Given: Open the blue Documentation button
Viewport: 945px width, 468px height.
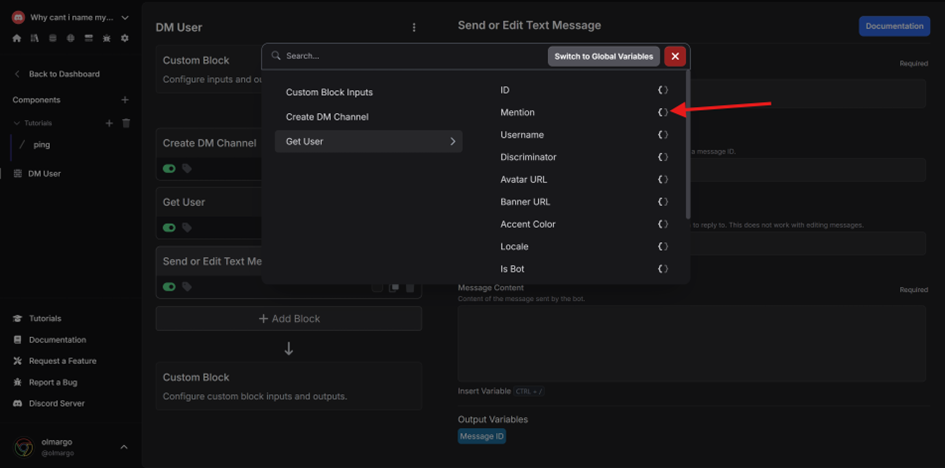Looking at the screenshot, I should tap(894, 26).
